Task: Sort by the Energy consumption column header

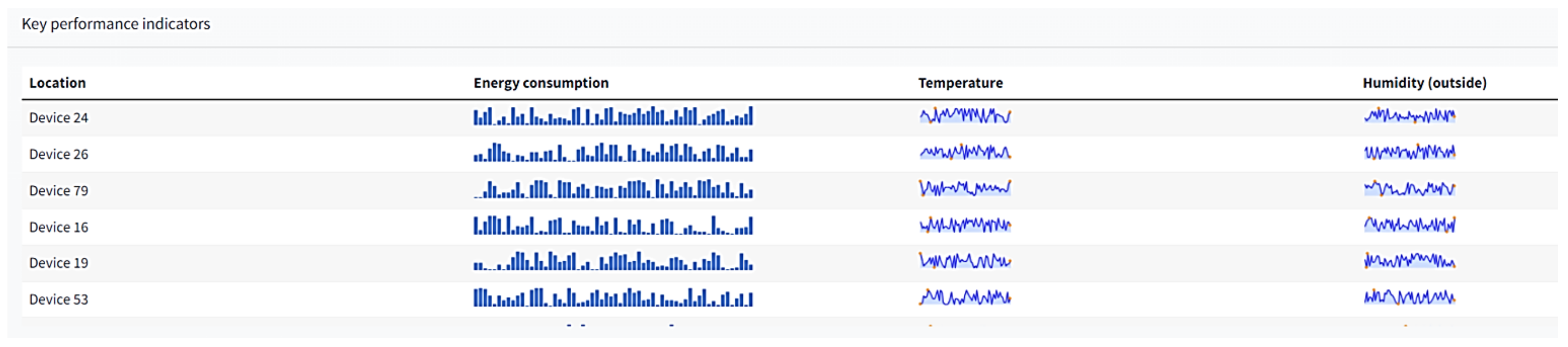Action: pyautogui.click(x=540, y=83)
